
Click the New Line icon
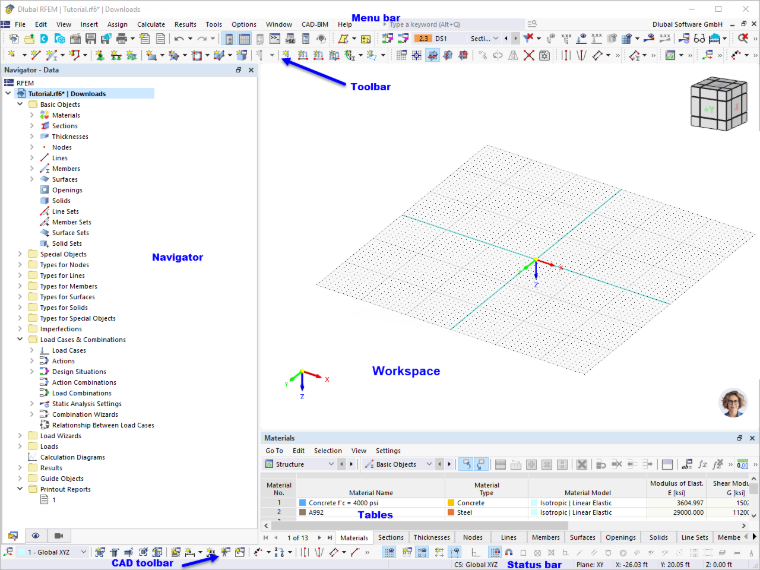coord(35,56)
